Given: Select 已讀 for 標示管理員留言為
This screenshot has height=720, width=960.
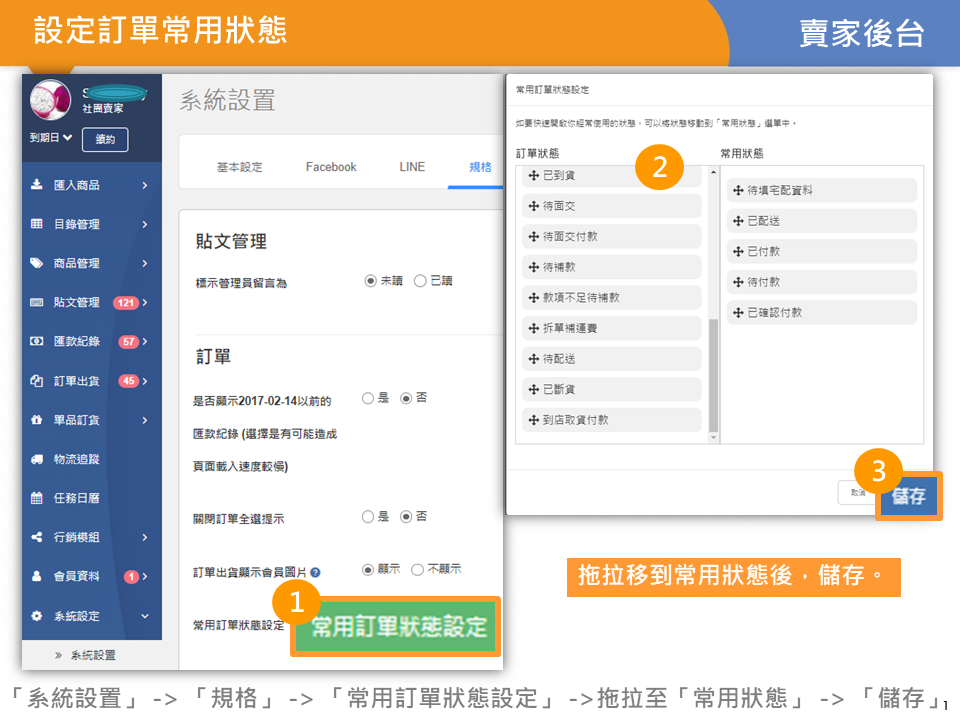Looking at the screenshot, I should (x=420, y=281).
